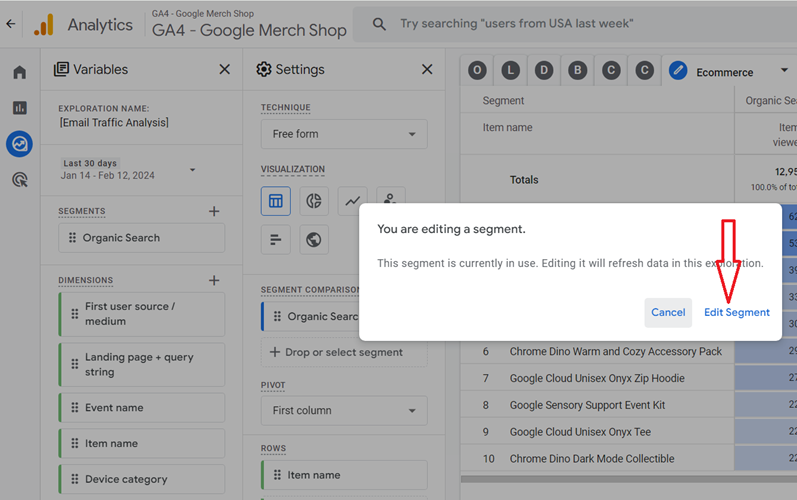Select the Organic Search segment in Variables
Image resolution: width=797 pixels, height=500 pixels.
[141, 238]
